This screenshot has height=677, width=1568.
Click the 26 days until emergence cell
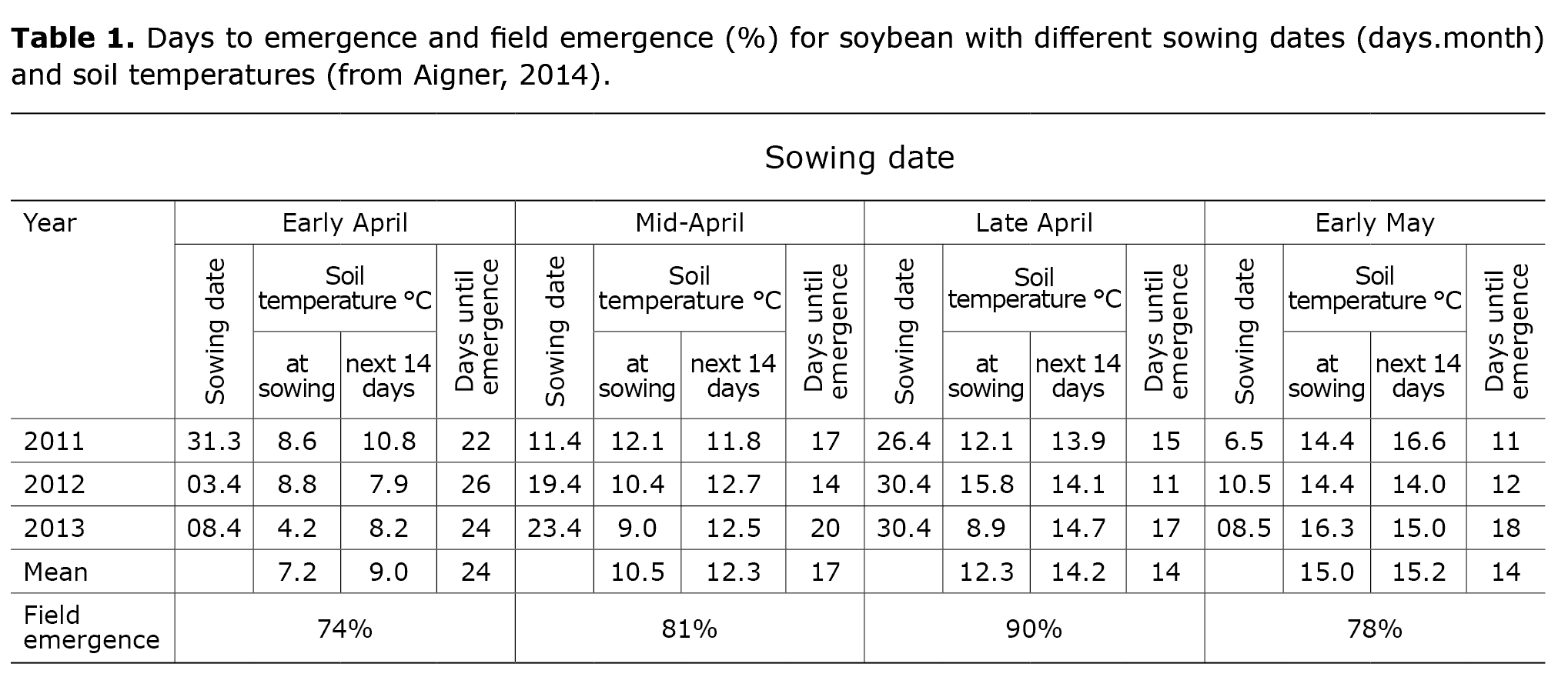pos(476,484)
